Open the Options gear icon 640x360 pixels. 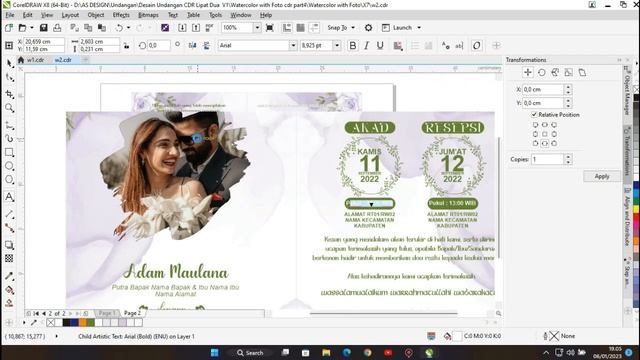click(368, 28)
